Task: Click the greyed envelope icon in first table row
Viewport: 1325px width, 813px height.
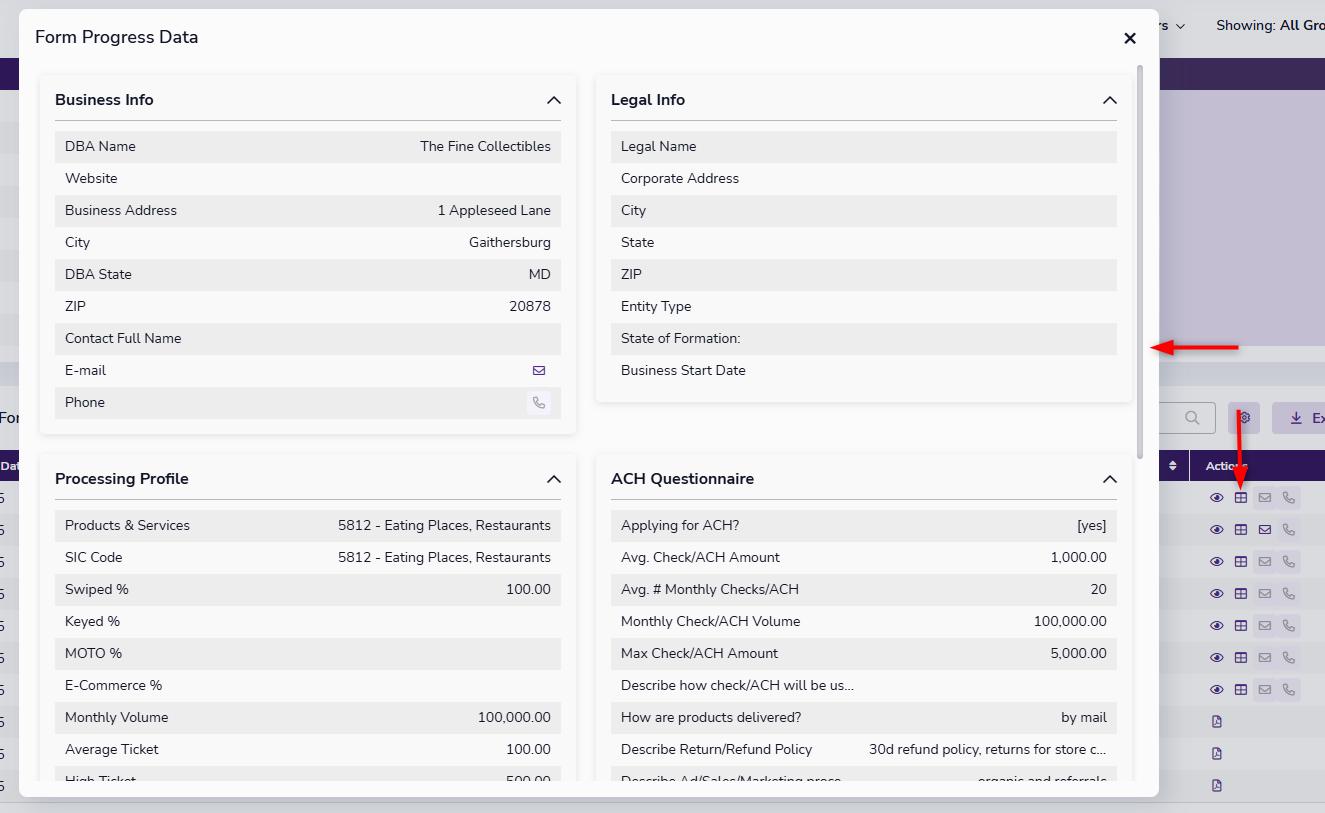Action: pos(1265,498)
